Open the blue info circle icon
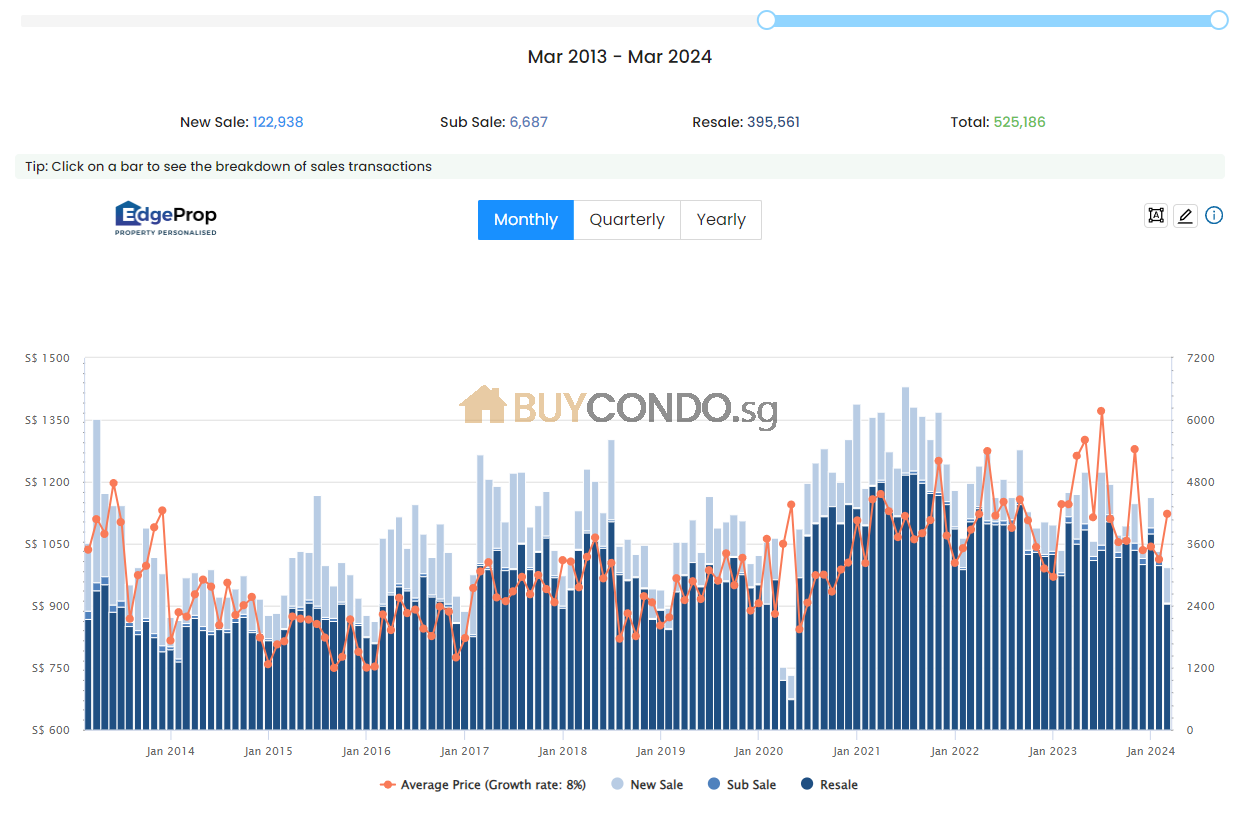Image resolution: width=1237 pixels, height=816 pixels. click(x=1214, y=215)
